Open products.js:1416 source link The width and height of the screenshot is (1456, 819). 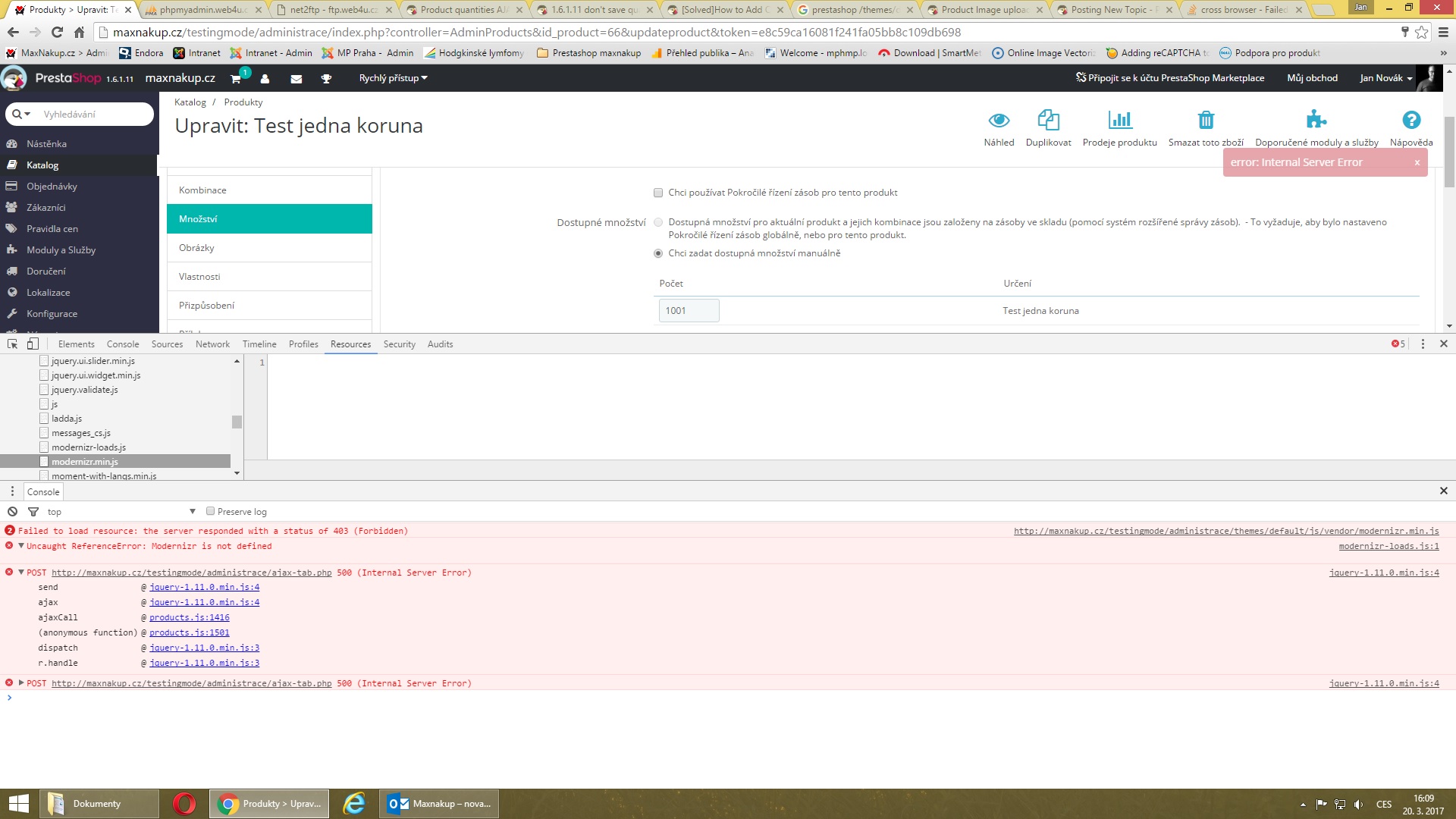[189, 618]
